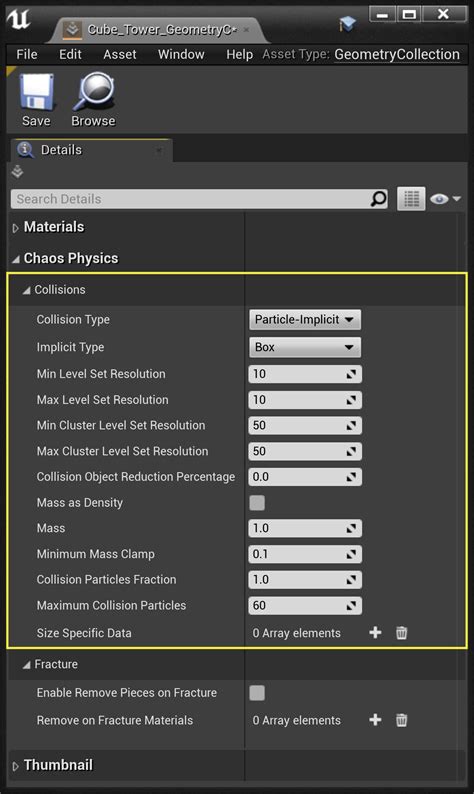Clear Remove on Fracture Materials array

click(x=401, y=720)
